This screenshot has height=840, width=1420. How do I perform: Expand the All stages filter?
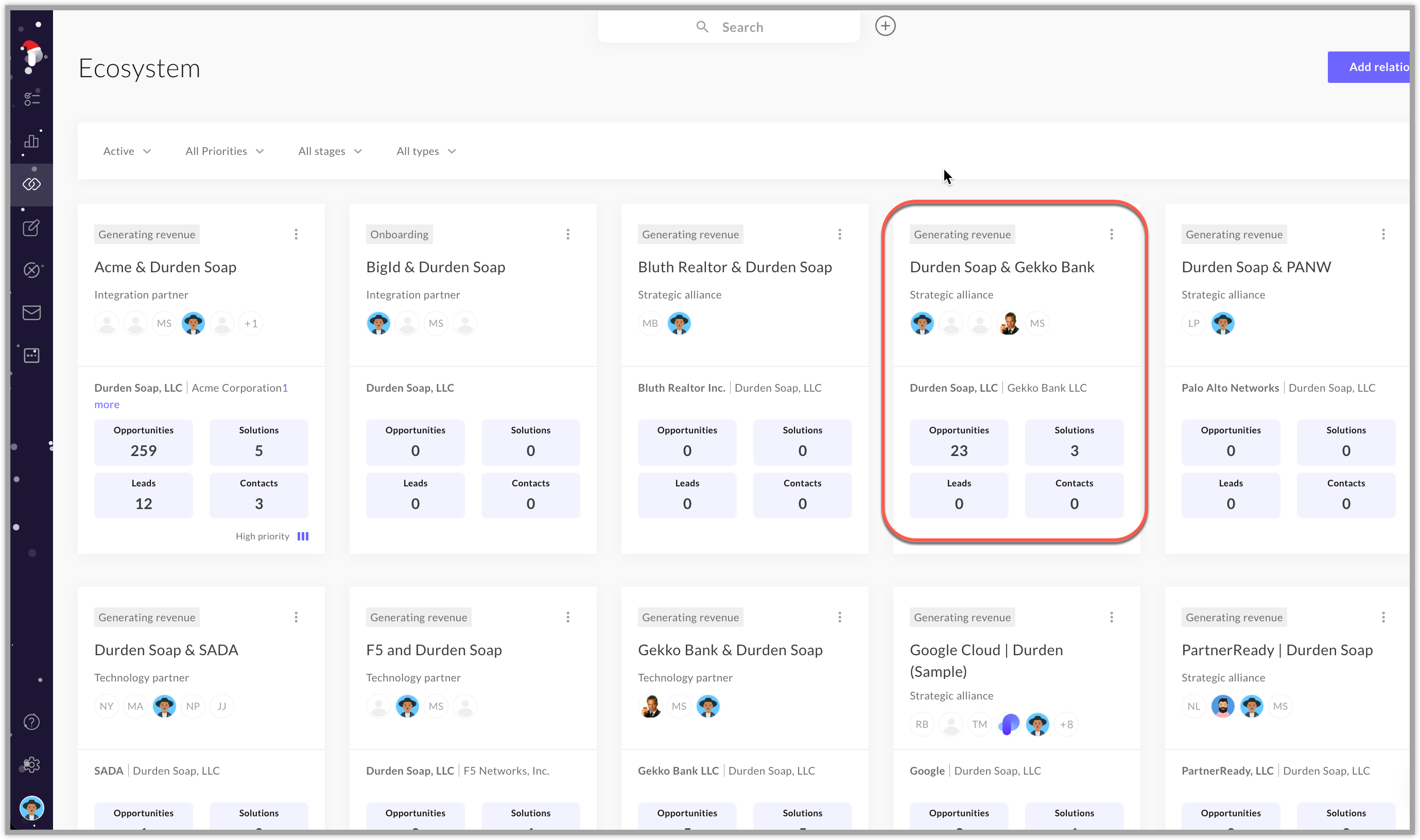[x=330, y=151]
